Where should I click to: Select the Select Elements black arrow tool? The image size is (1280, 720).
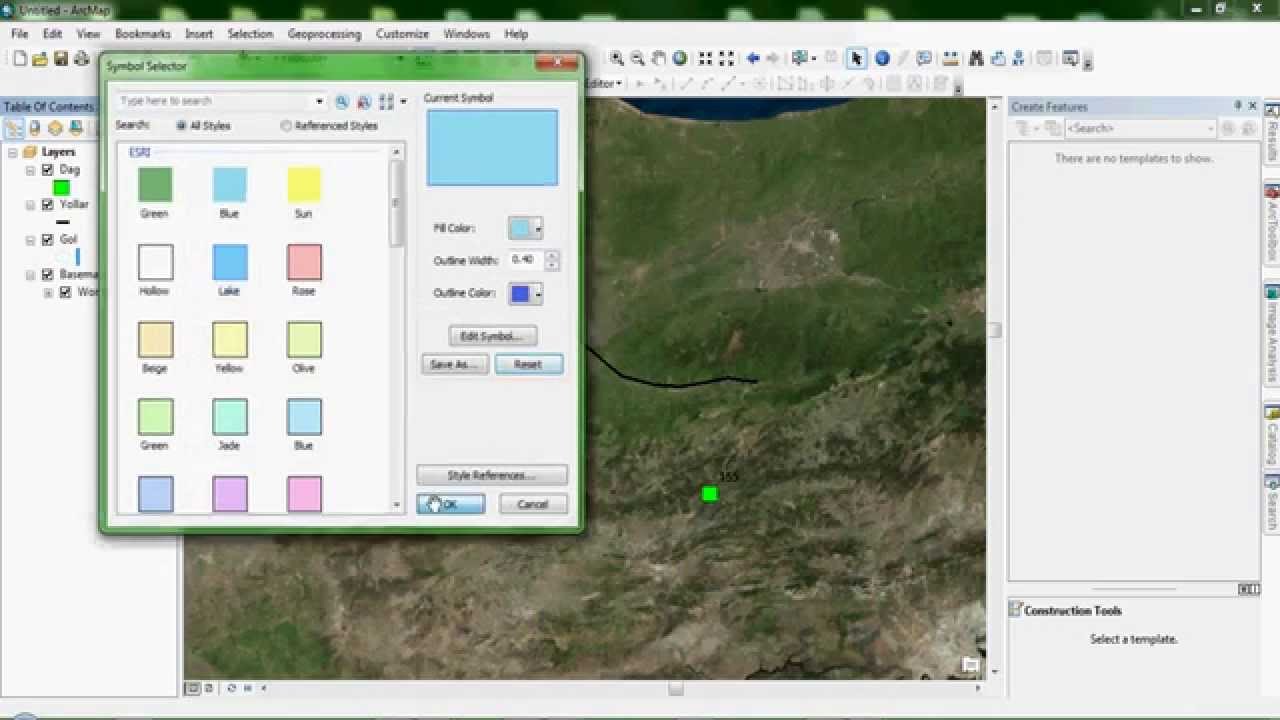click(855, 58)
